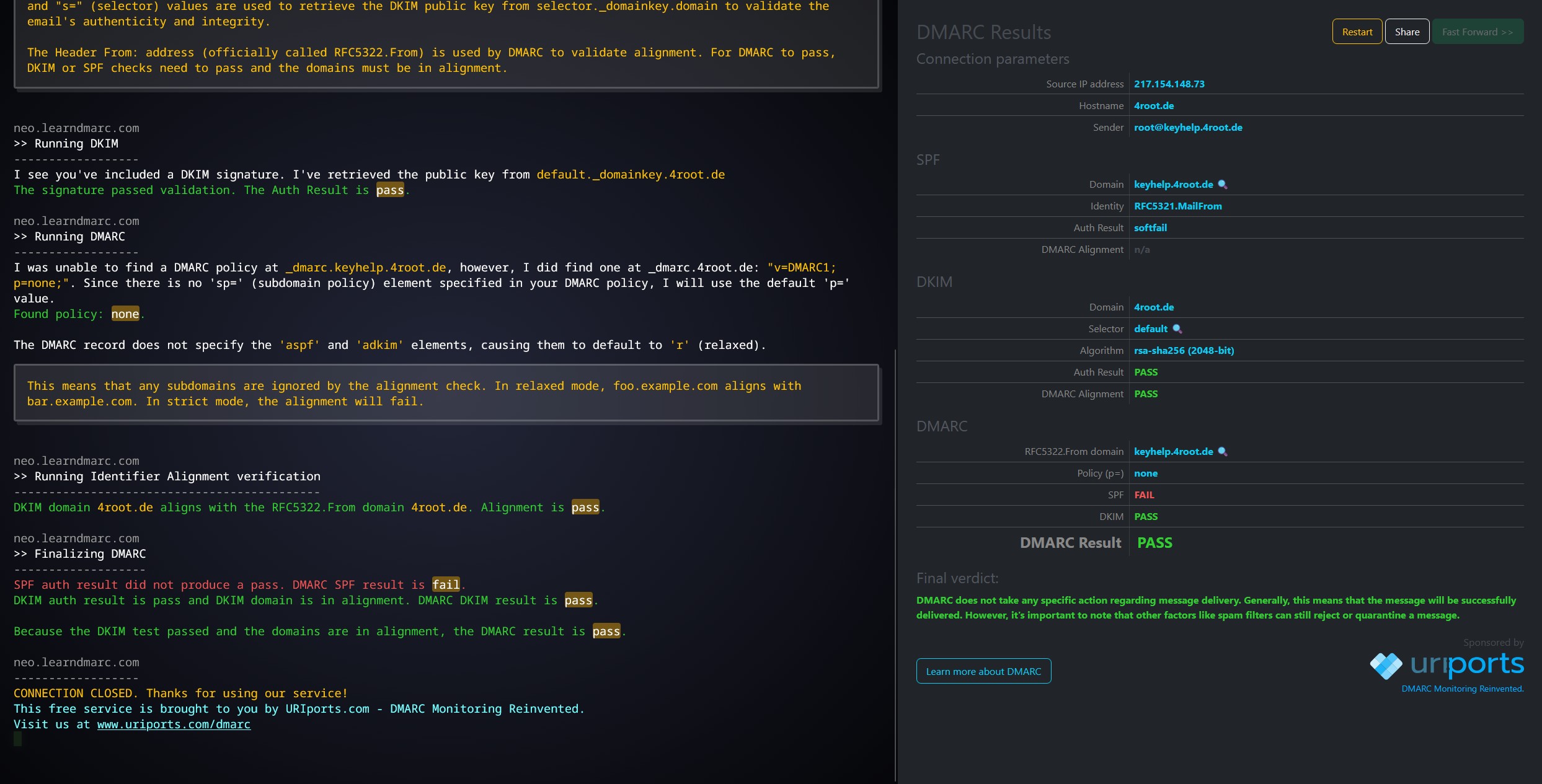Click the sender root@keyhelp.4root.de
Image resolution: width=1542 pixels, height=784 pixels.
tap(1187, 128)
